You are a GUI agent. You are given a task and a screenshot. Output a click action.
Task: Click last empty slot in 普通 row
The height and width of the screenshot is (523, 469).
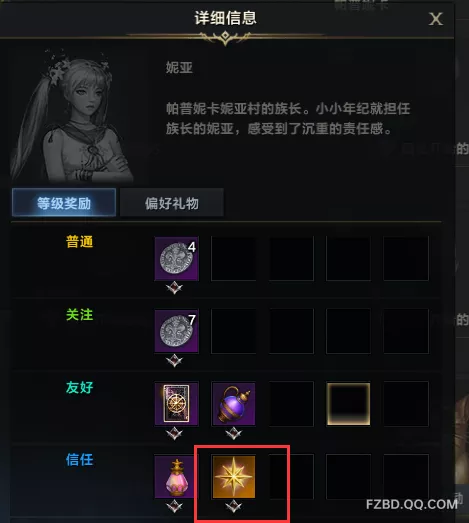coord(406,258)
